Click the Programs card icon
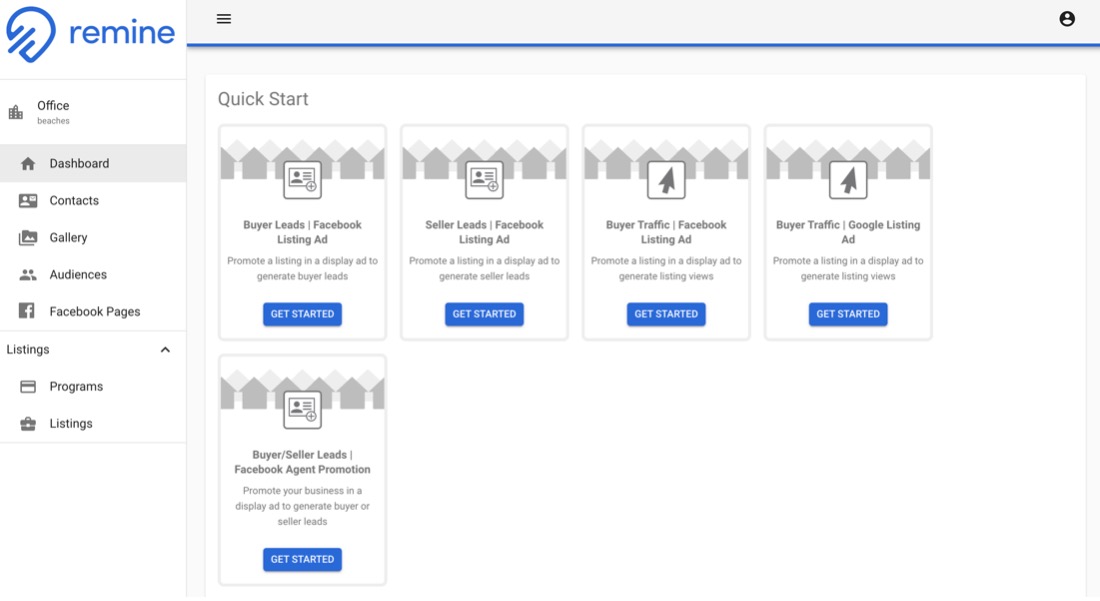This screenshot has height=601, width=1100. coord(28,386)
